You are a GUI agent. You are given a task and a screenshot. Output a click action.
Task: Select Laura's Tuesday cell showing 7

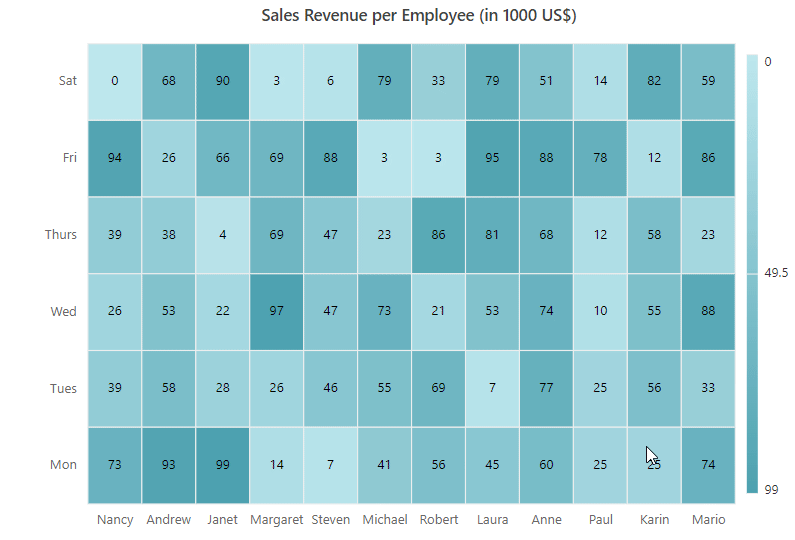point(492,389)
